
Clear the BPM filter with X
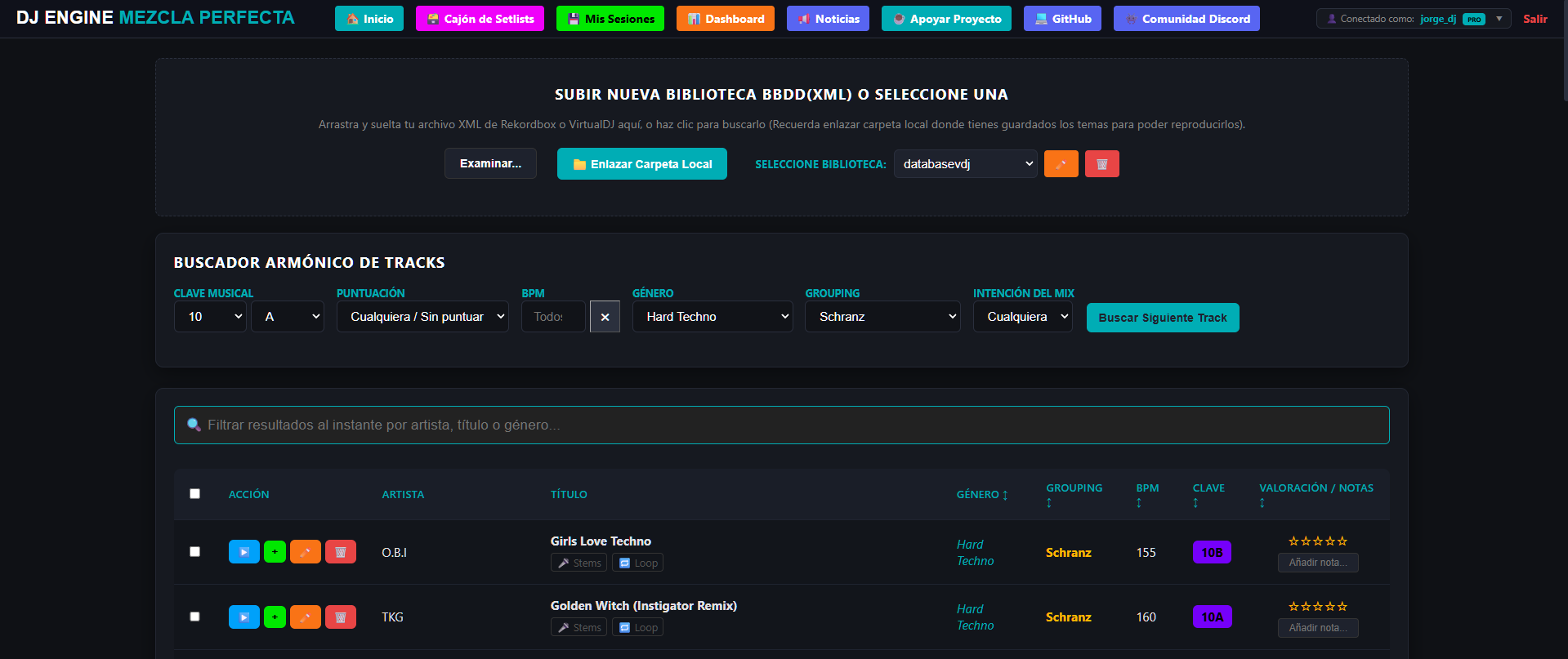(x=605, y=317)
